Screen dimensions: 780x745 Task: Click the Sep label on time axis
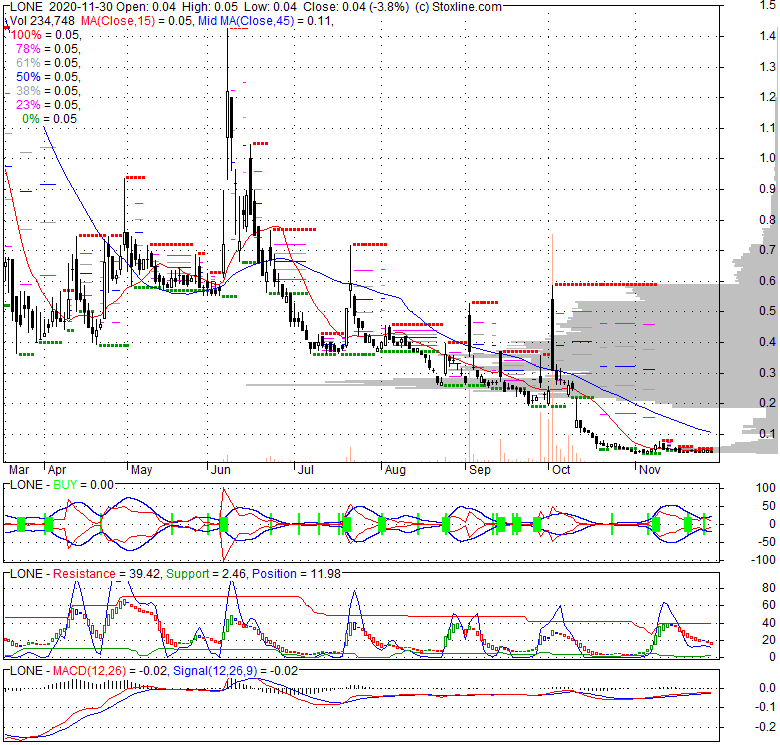tap(480, 470)
